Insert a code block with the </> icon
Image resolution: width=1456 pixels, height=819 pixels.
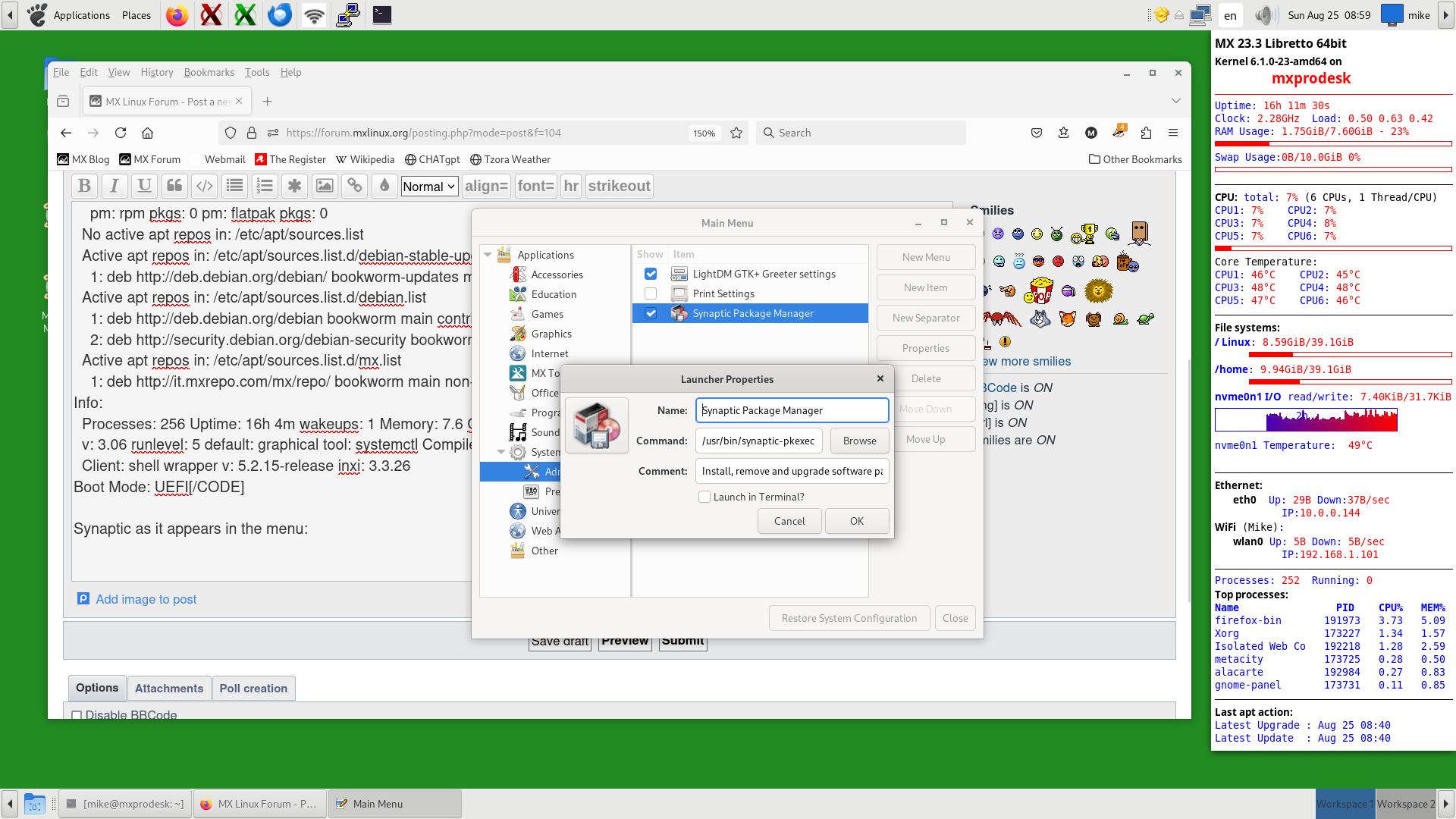[203, 186]
